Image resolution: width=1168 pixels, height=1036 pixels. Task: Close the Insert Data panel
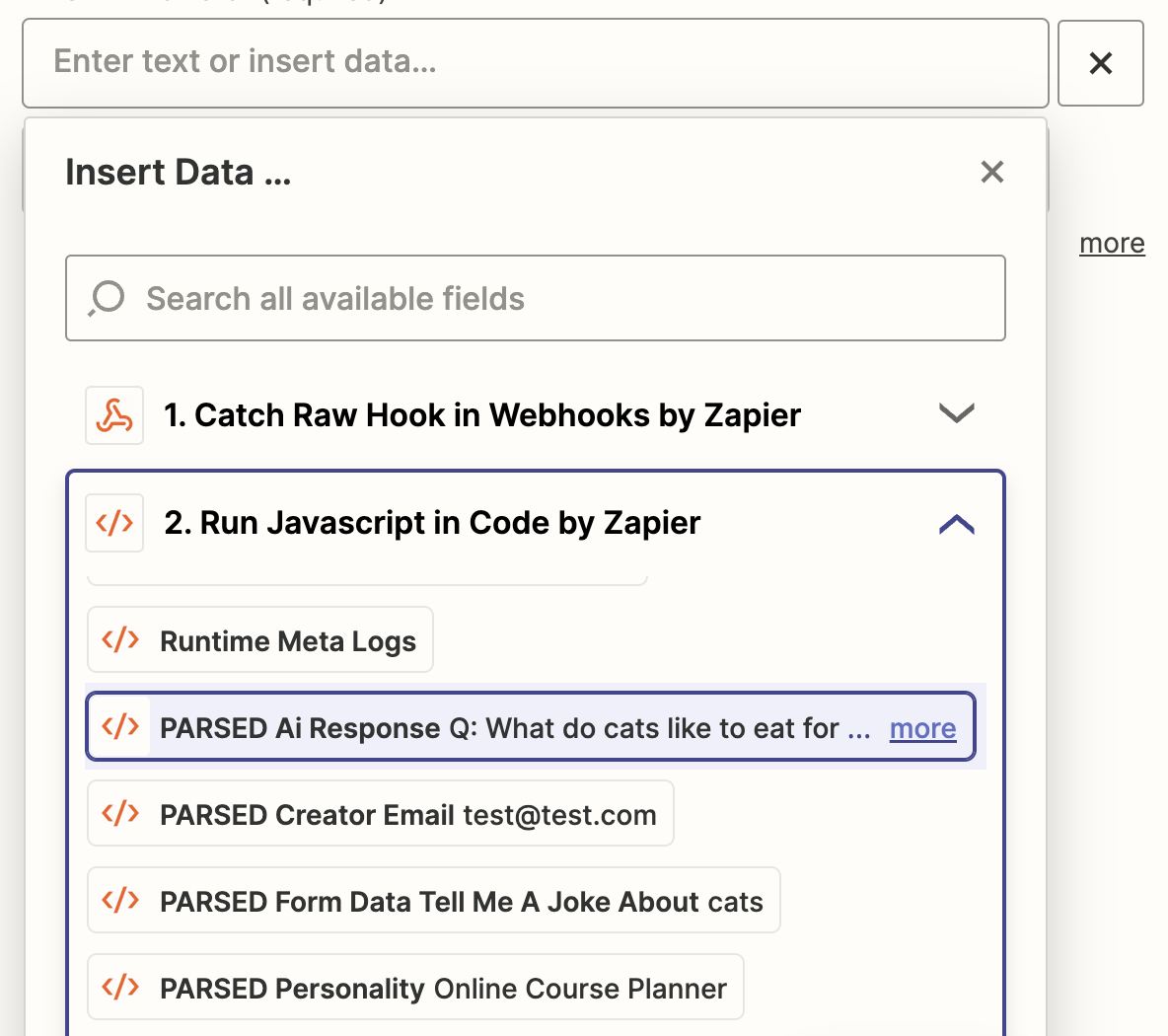(x=991, y=172)
